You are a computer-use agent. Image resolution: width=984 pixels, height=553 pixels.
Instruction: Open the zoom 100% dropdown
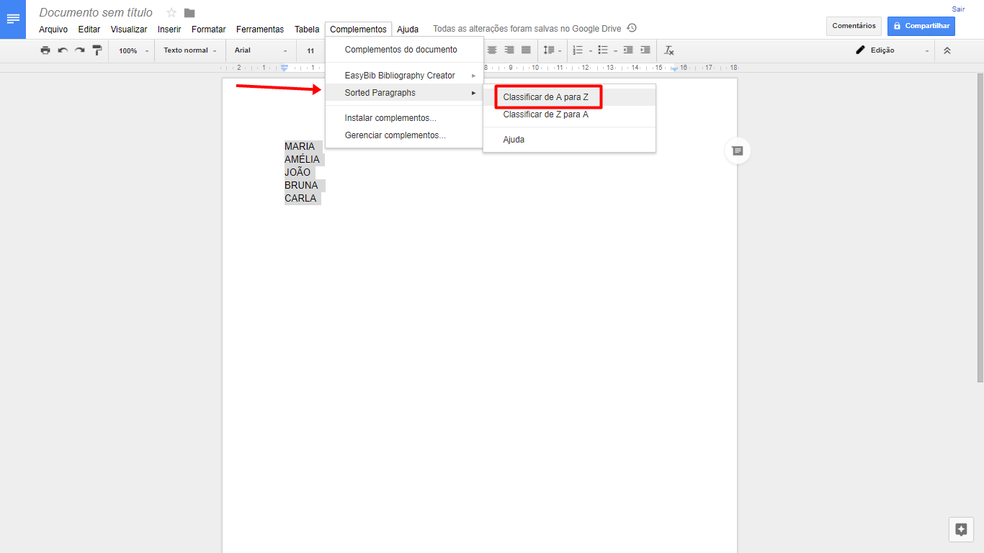(134, 50)
